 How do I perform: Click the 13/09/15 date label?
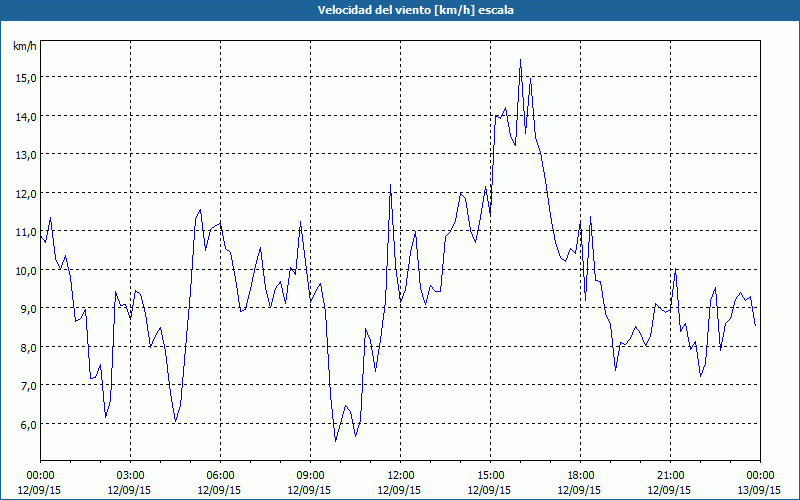[759, 490]
